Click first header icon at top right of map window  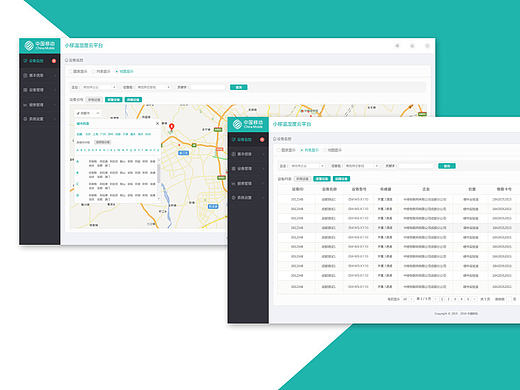pos(397,46)
